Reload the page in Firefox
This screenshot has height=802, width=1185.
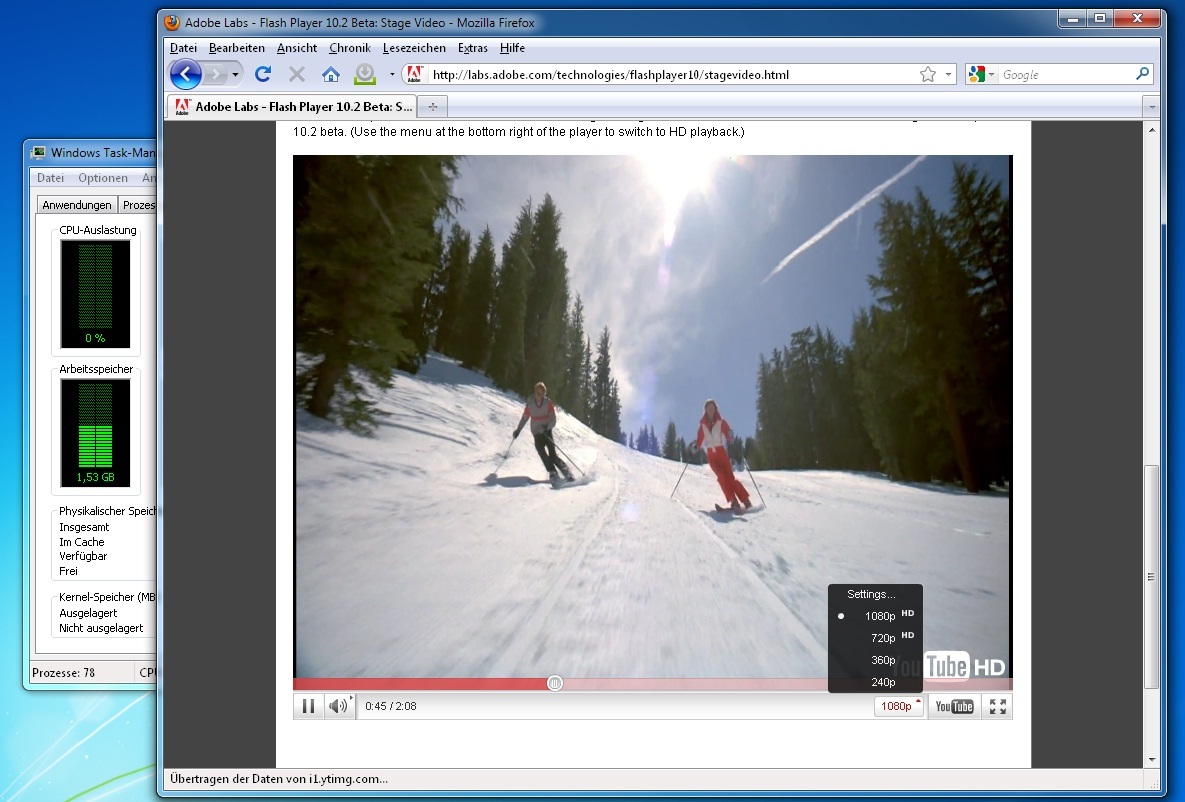point(263,74)
